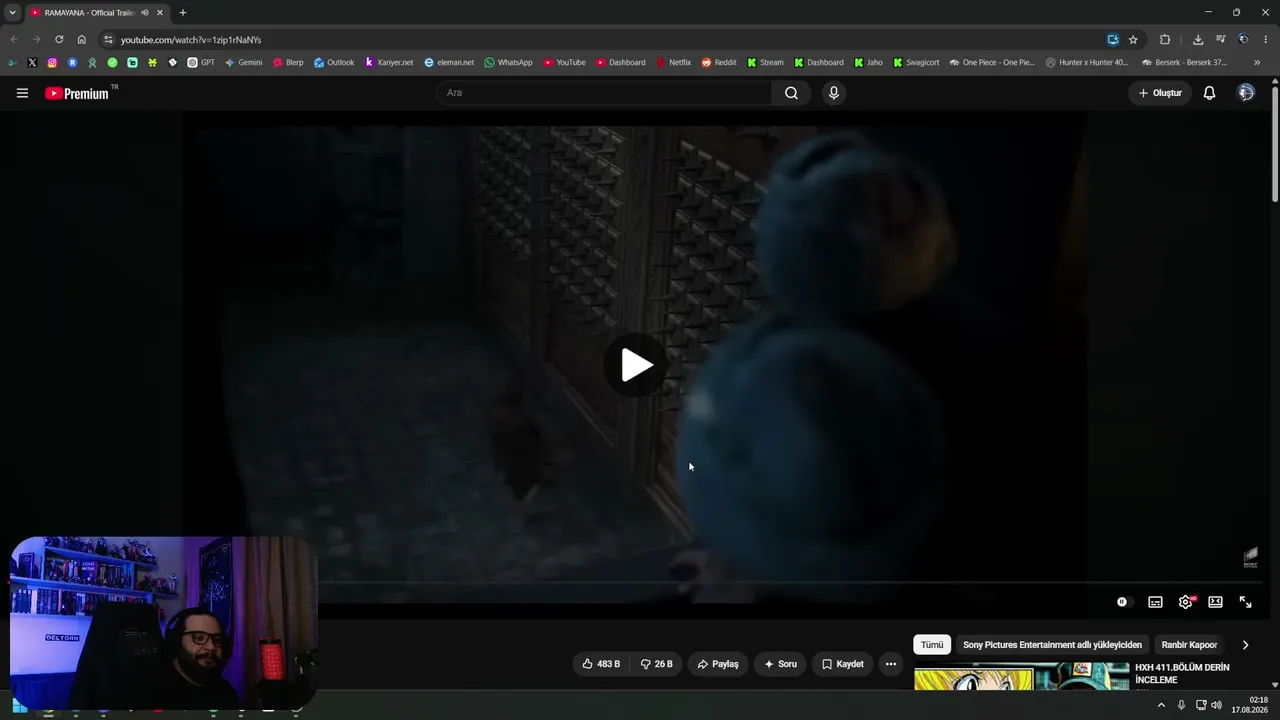The image size is (1280, 720).
Task: Open the eleman.net bookmark
Action: (x=449, y=62)
